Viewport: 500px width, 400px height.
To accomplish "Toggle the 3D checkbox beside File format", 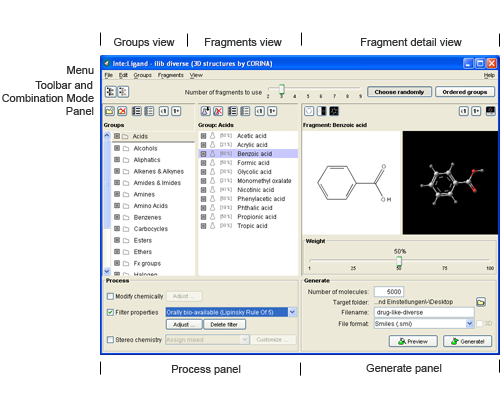I will point(480,324).
